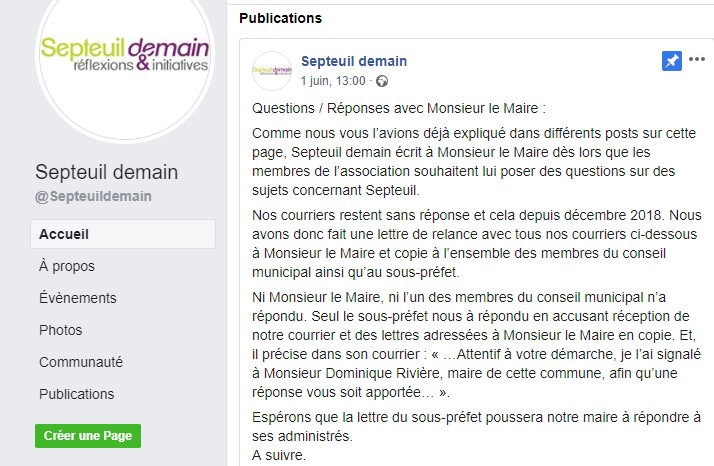The width and height of the screenshot is (714, 466).
Task: Click the A suivre line ending the post
Action: tap(279, 455)
